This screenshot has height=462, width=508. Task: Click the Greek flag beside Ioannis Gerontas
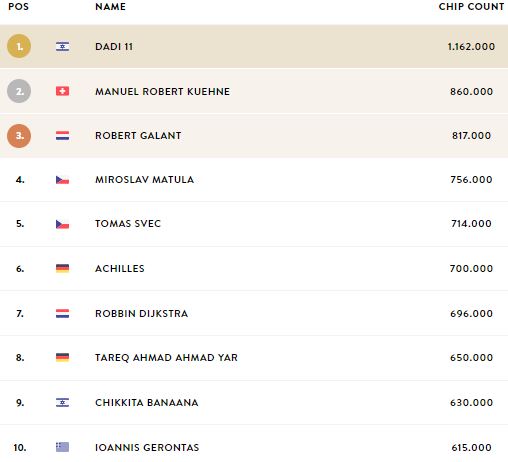(x=62, y=447)
